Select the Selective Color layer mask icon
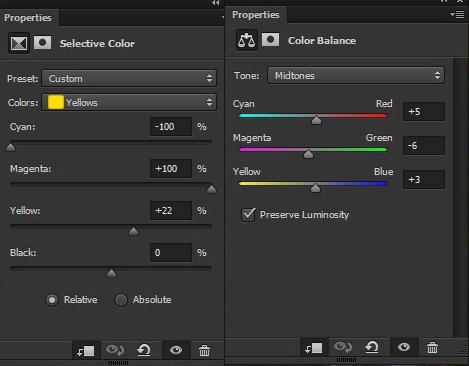 tap(42, 43)
